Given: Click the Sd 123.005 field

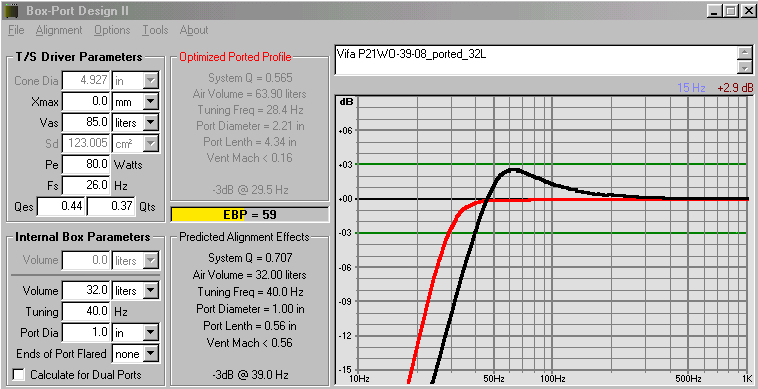Looking at the screenshot, I should point(87,144).
